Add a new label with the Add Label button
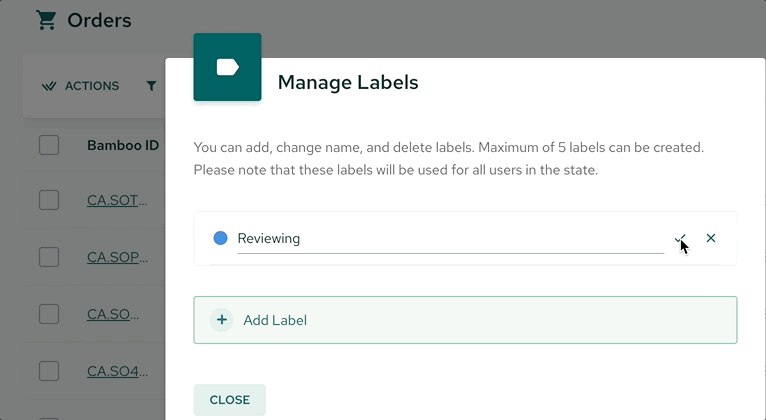766x420 pixels. click(x=465, y=320)
